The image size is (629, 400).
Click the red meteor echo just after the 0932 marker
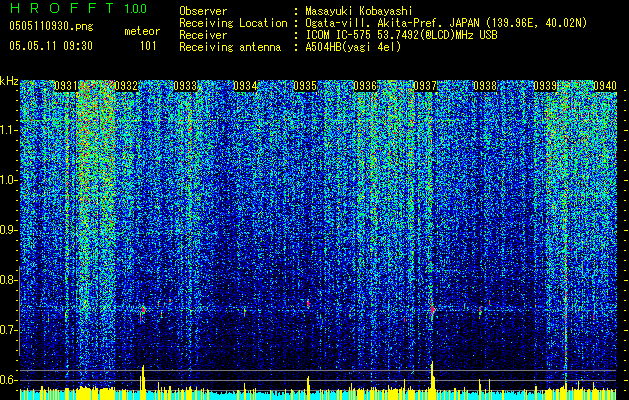(x=143, y=310)
